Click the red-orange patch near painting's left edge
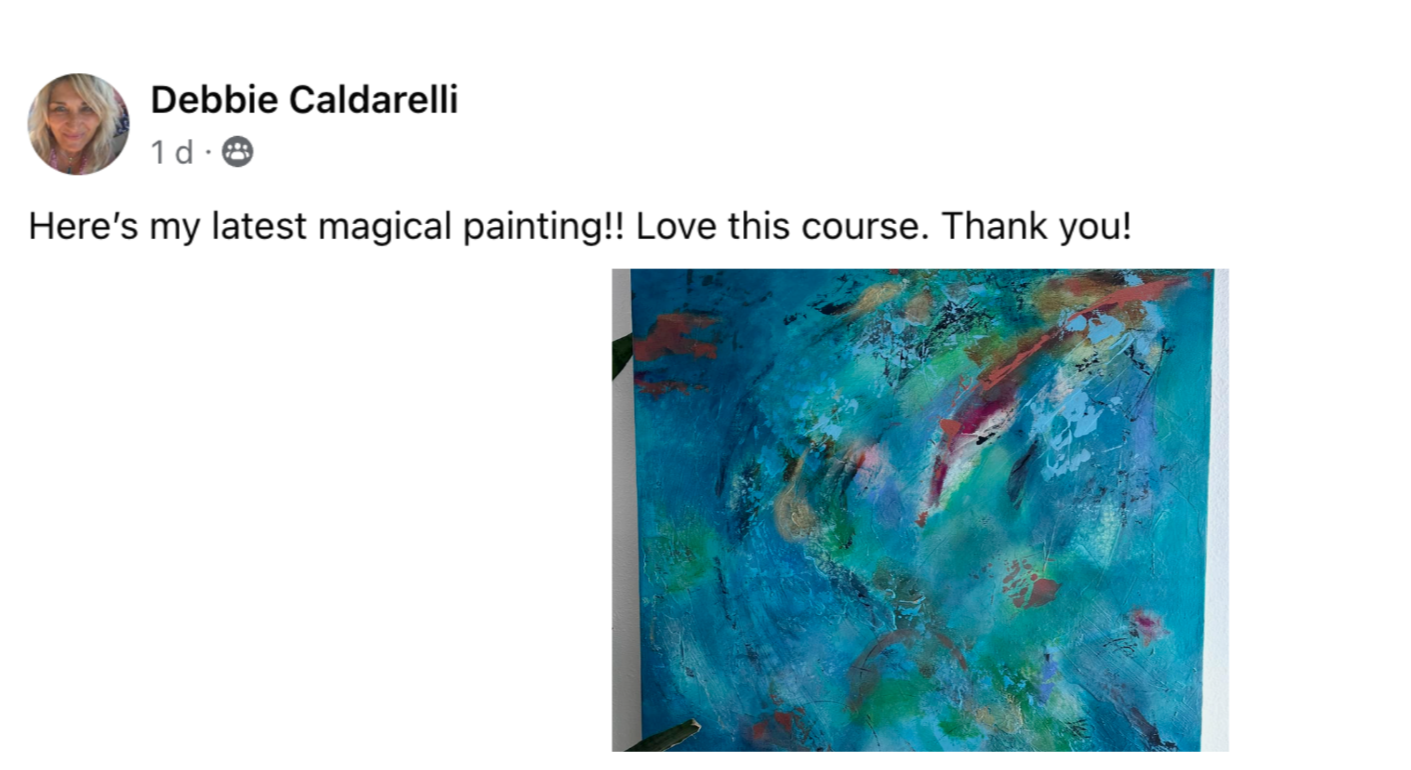1411x770 pixels. coord(675,338)
